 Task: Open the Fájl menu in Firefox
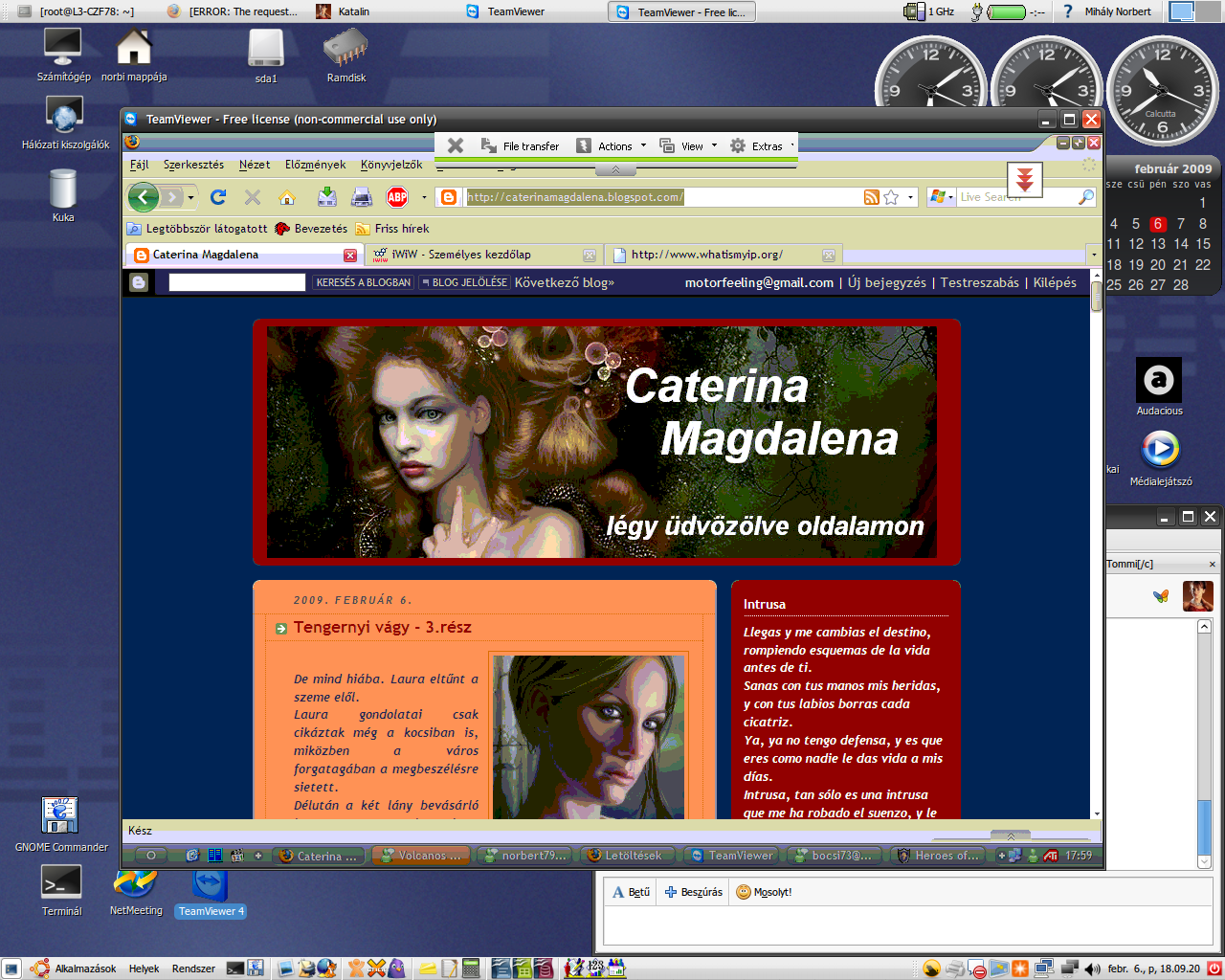point(140,165)
